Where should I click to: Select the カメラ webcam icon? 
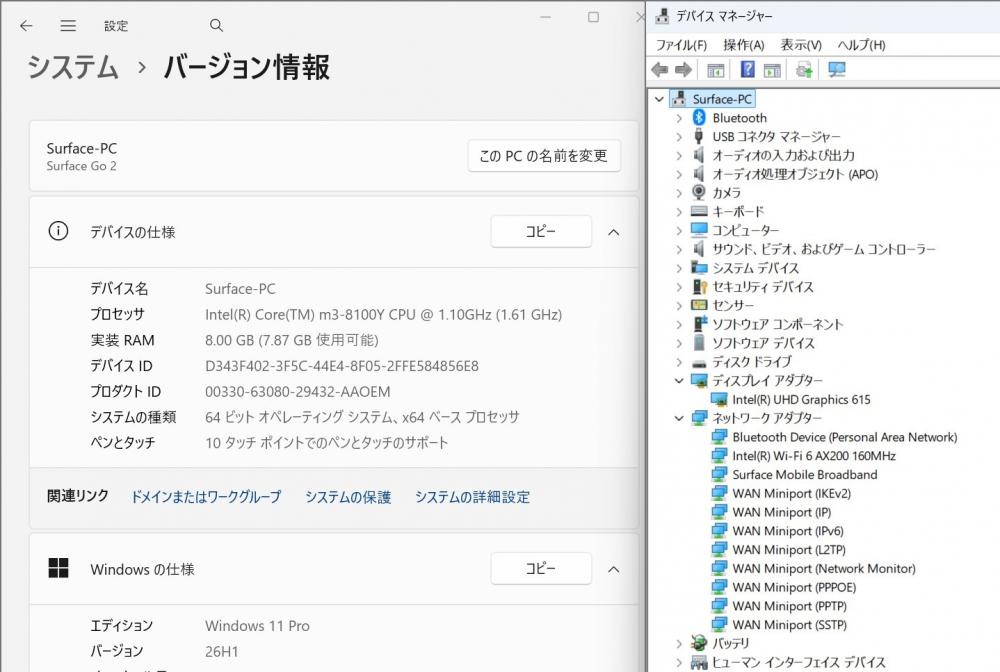coord(699,192)
